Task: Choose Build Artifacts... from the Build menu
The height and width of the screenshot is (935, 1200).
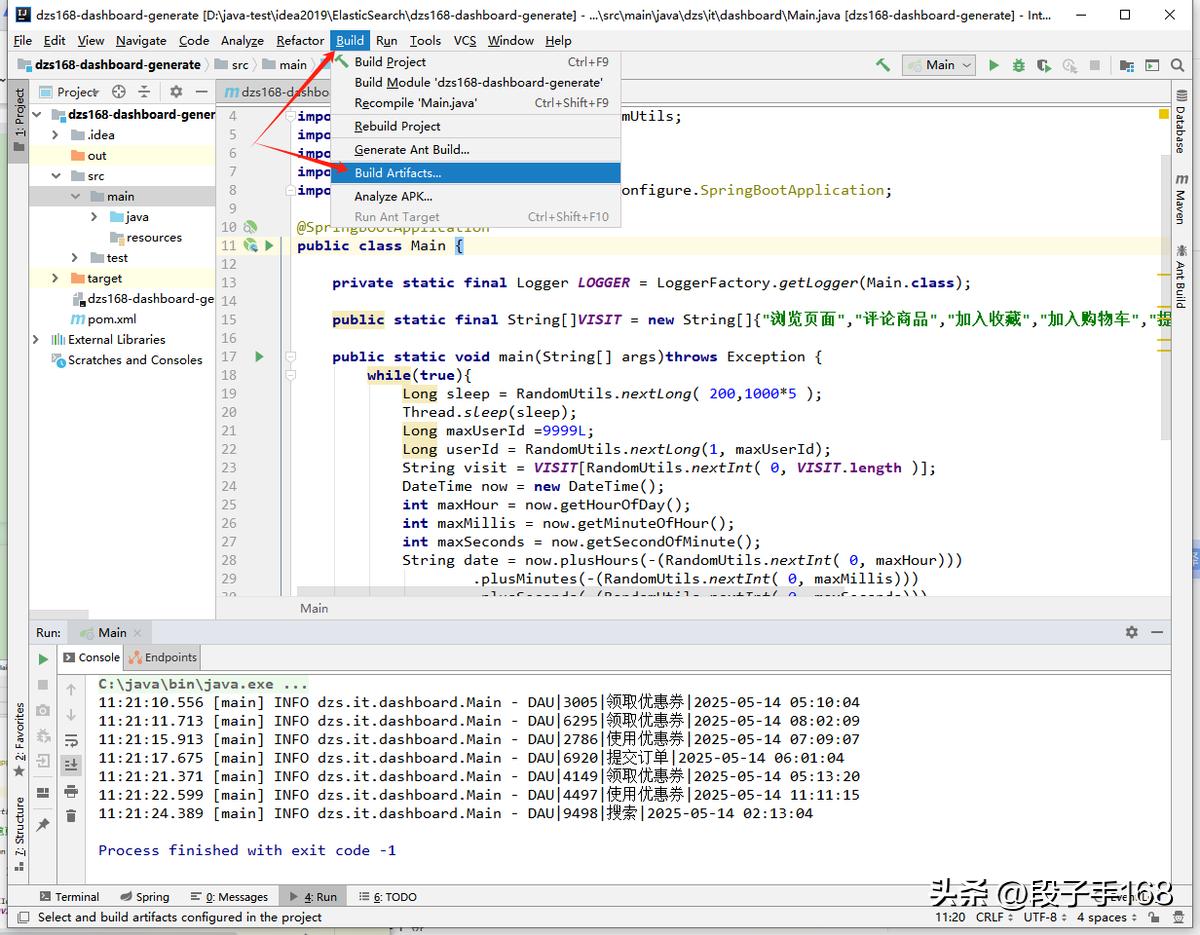Action: [475, 173]
